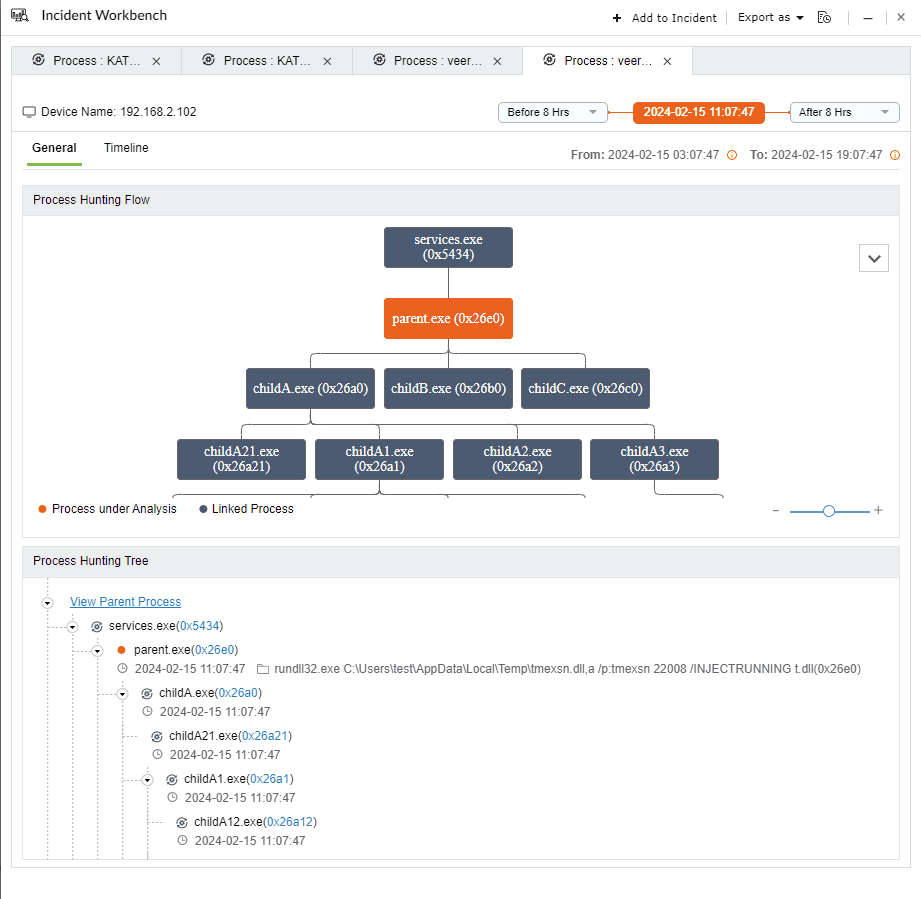This screenshot has width=921, height=899.
Task: Click the process icon beside childA12.exe
Action: point(181,821)
